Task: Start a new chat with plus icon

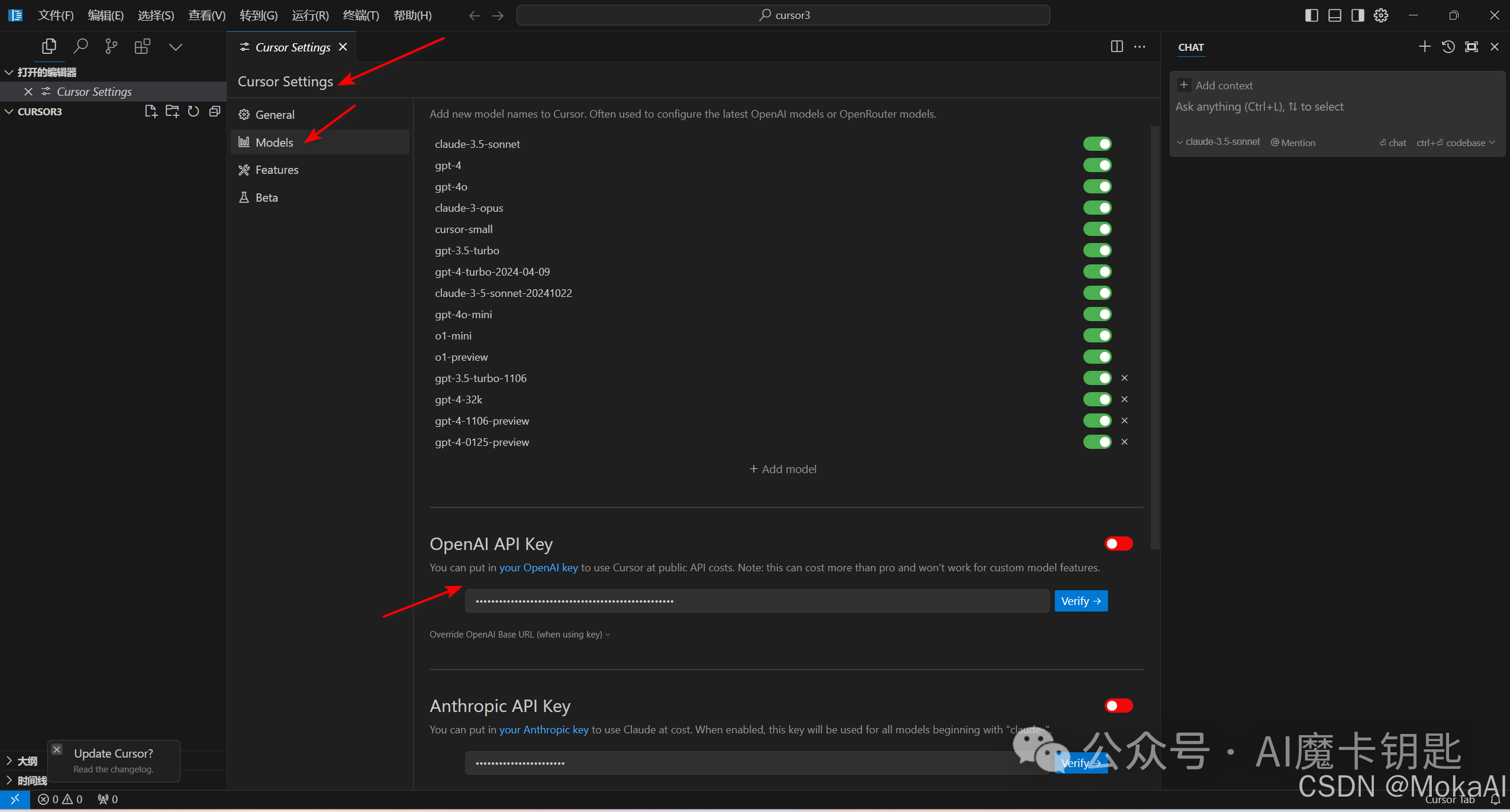Action: pyautogui.click(x=1424, y=47)
